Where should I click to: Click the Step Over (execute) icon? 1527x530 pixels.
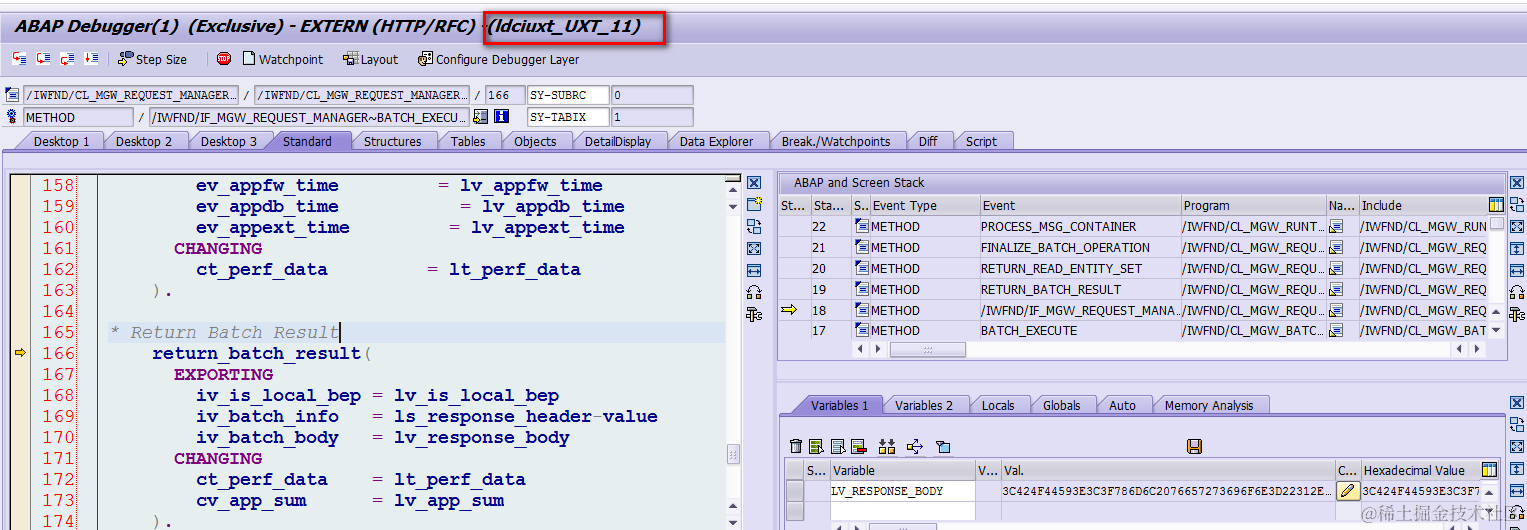pyautogui.click(x=43, y=59)
